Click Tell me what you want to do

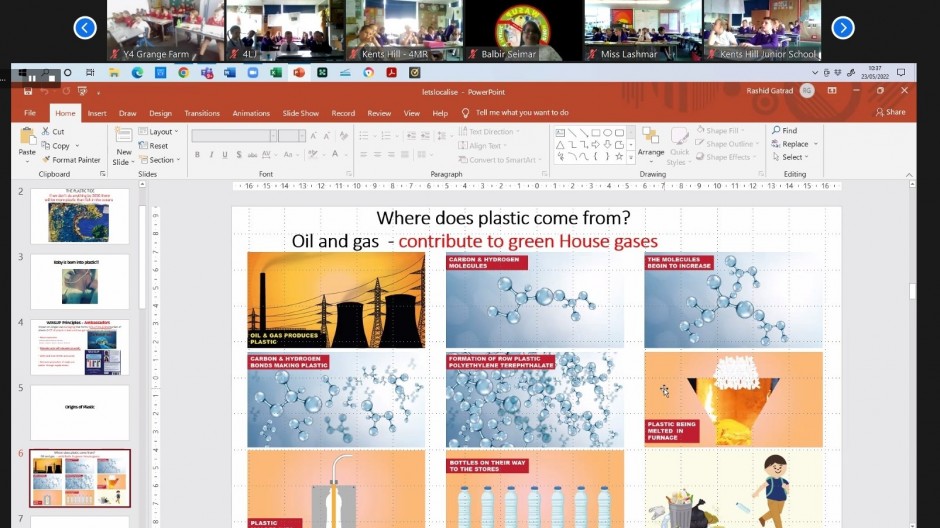tap(522, 113)
